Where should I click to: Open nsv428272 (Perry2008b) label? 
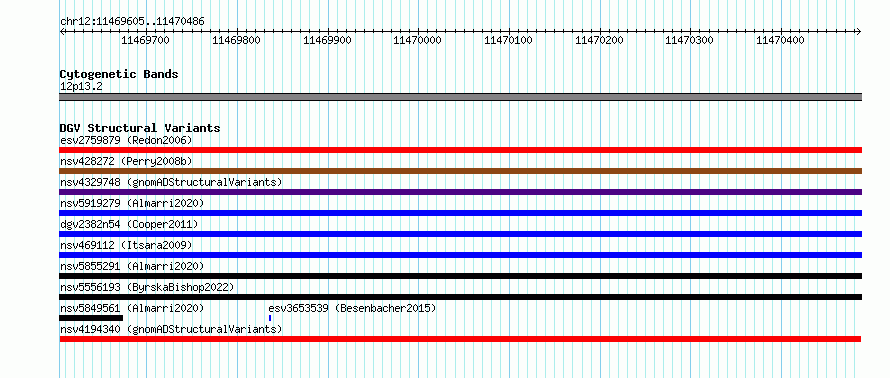click(x=127, y=161)
